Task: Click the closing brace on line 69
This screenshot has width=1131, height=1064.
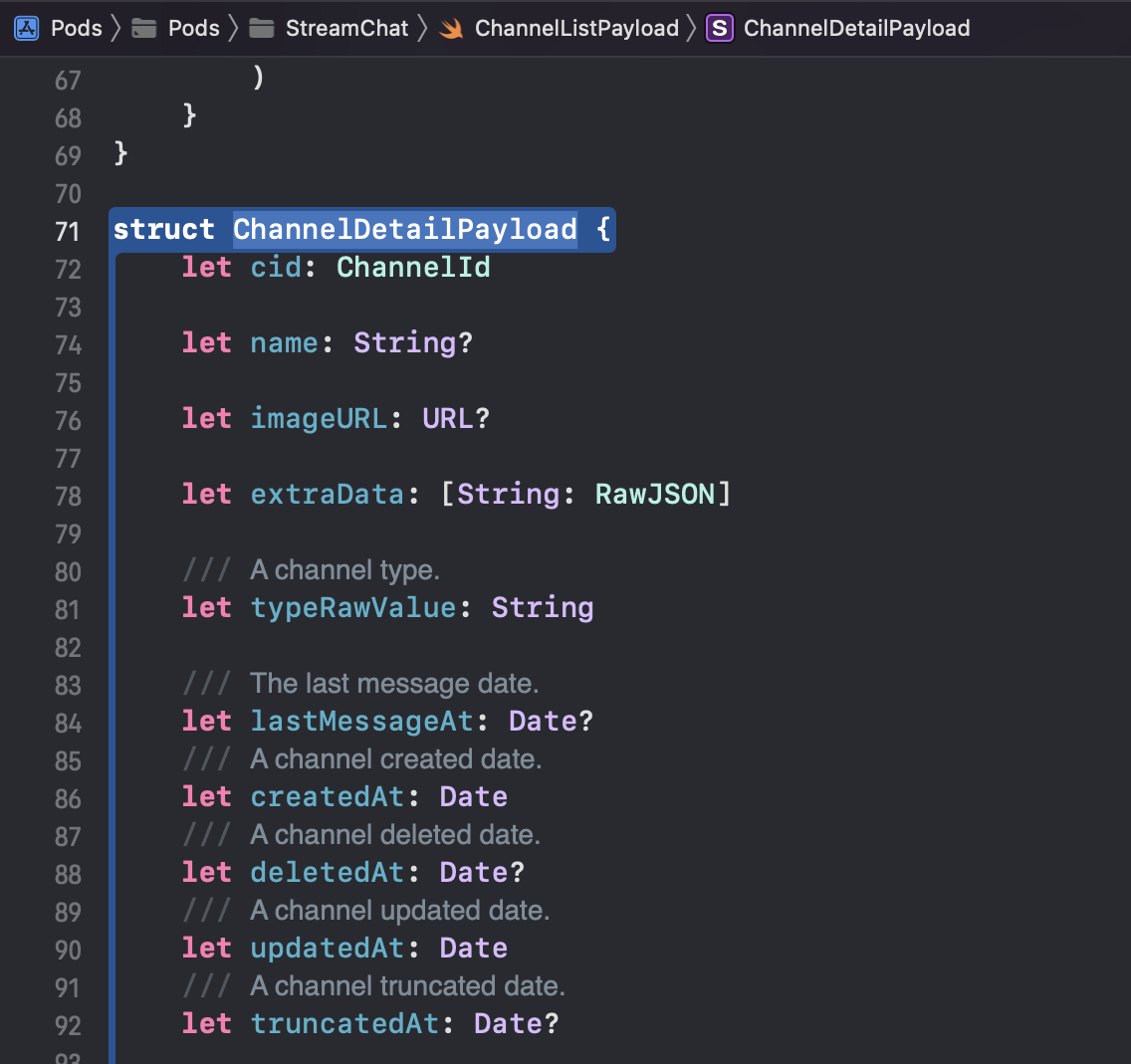Action: pyautogui.click(x=121, y=153)
